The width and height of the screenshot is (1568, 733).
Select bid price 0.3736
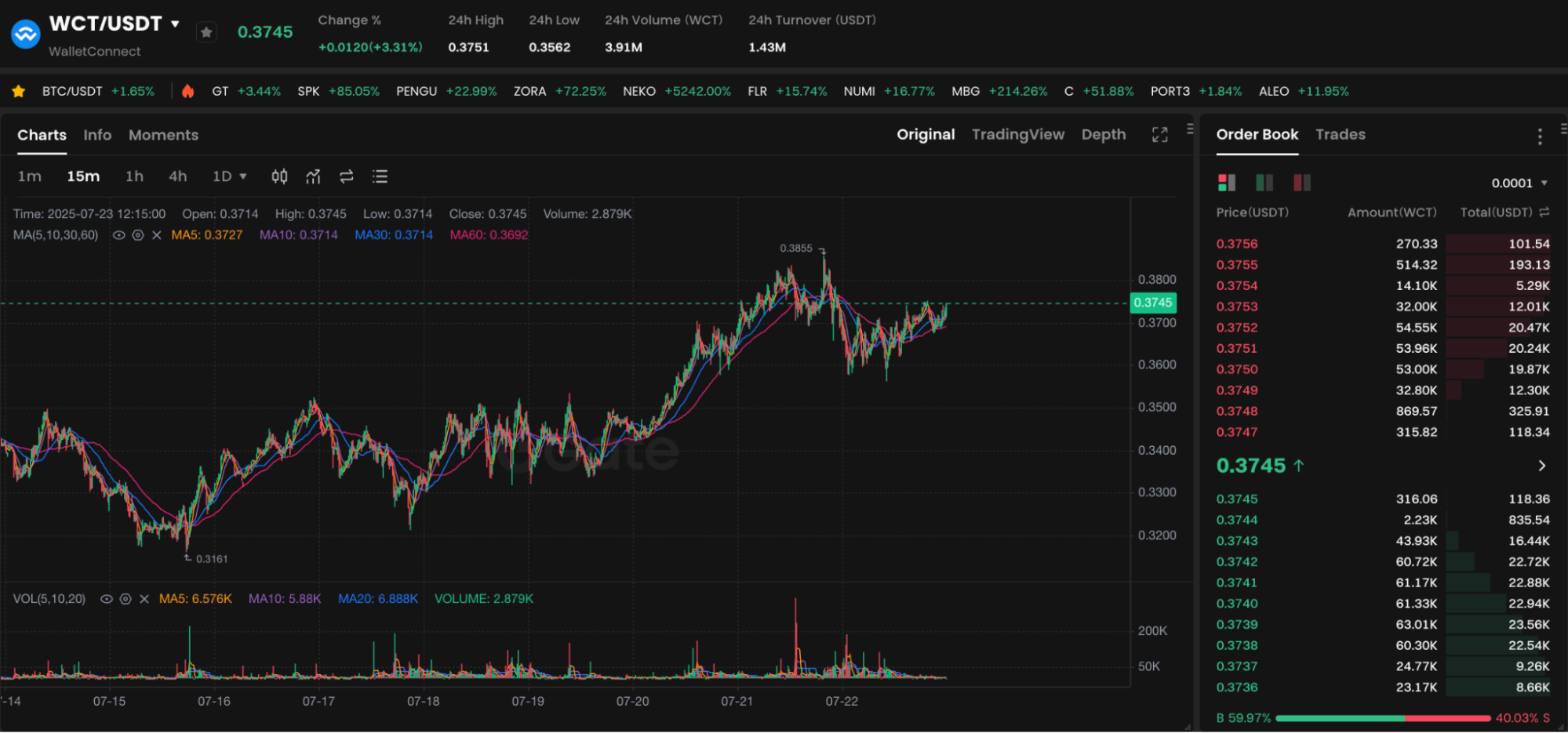tap(1237, 688)
